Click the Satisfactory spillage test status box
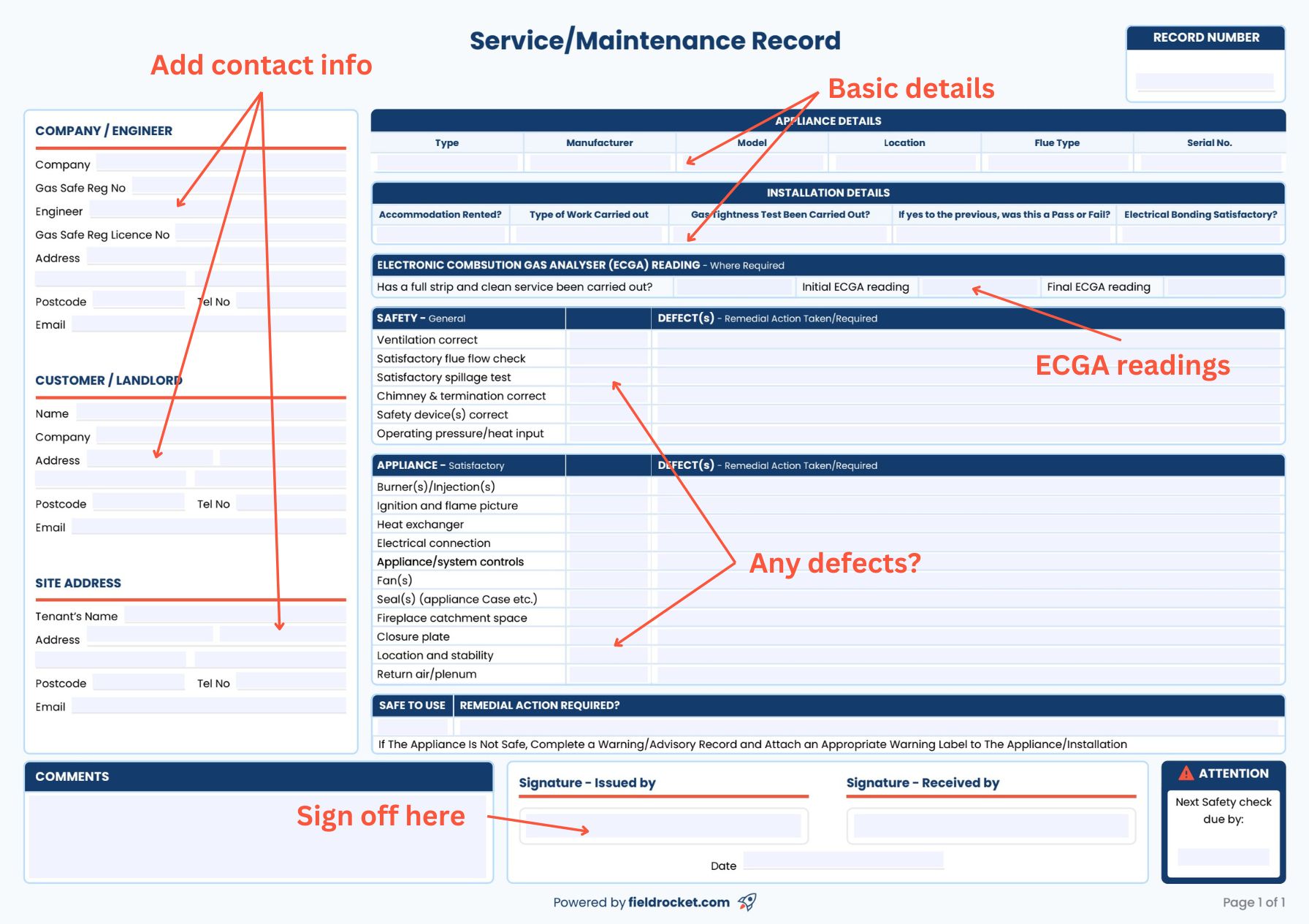This screenshot has width=1309, height=924. [608, 376]
